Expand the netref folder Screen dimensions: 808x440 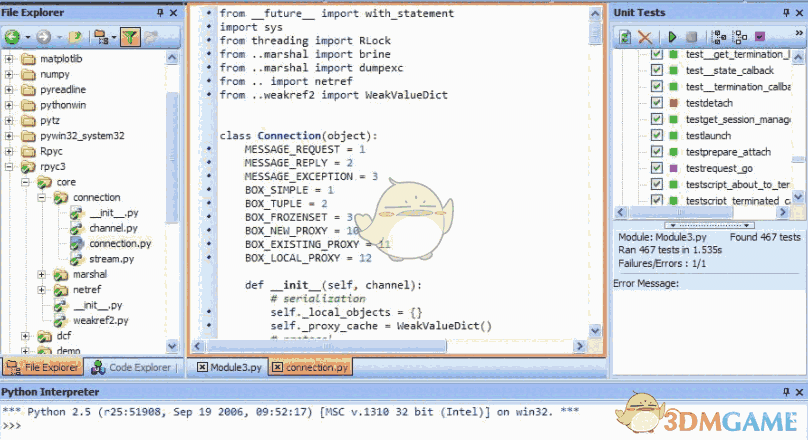42,290
